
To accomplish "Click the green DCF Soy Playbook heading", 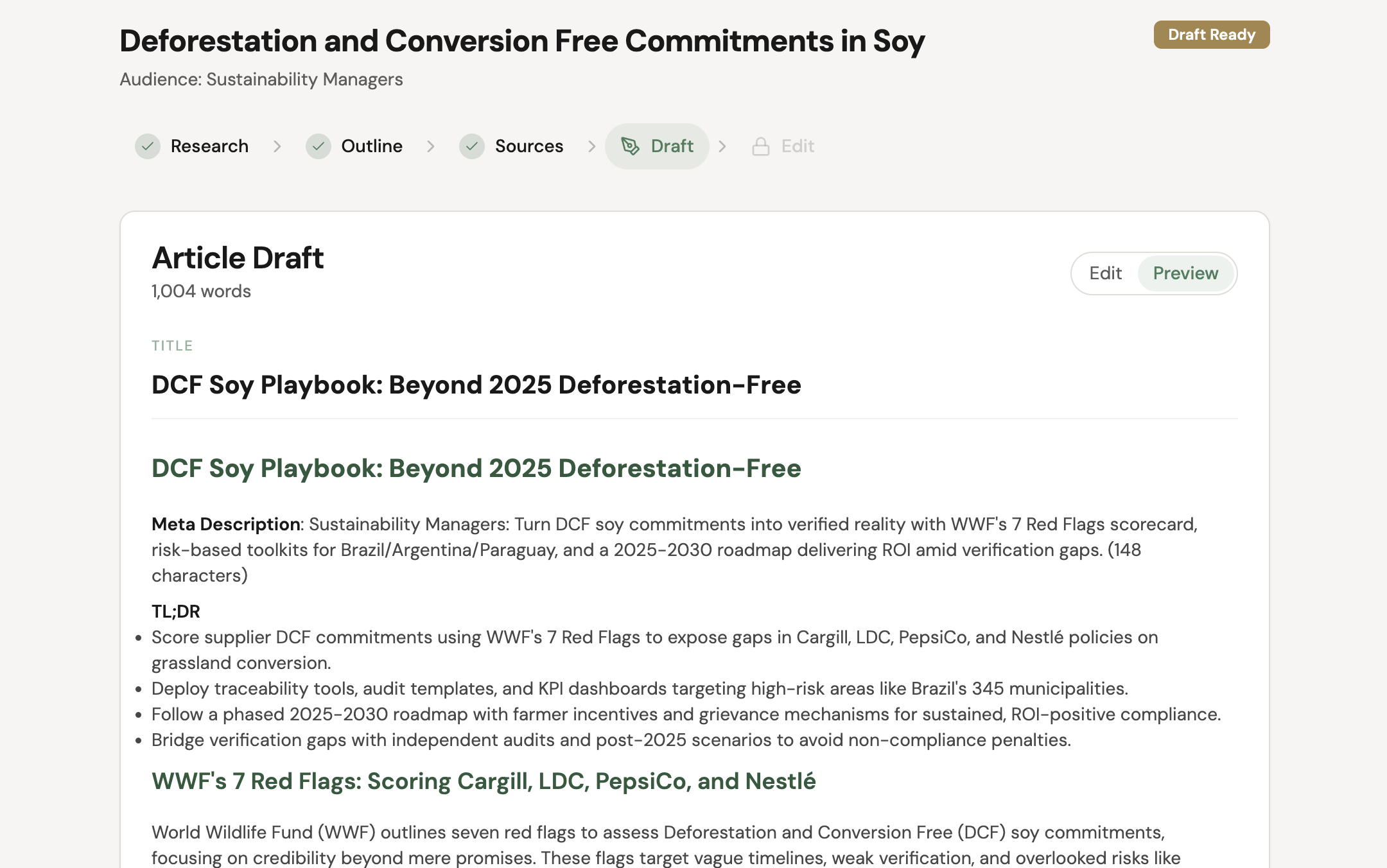I will [476, 469].
